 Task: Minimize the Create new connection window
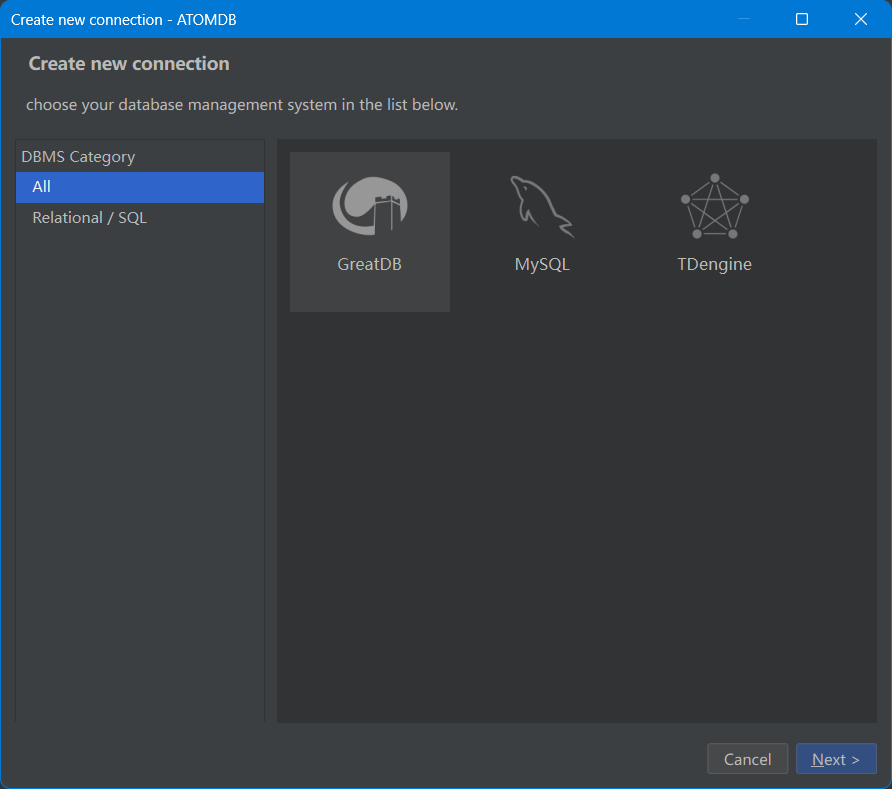[x=743, y=19]
